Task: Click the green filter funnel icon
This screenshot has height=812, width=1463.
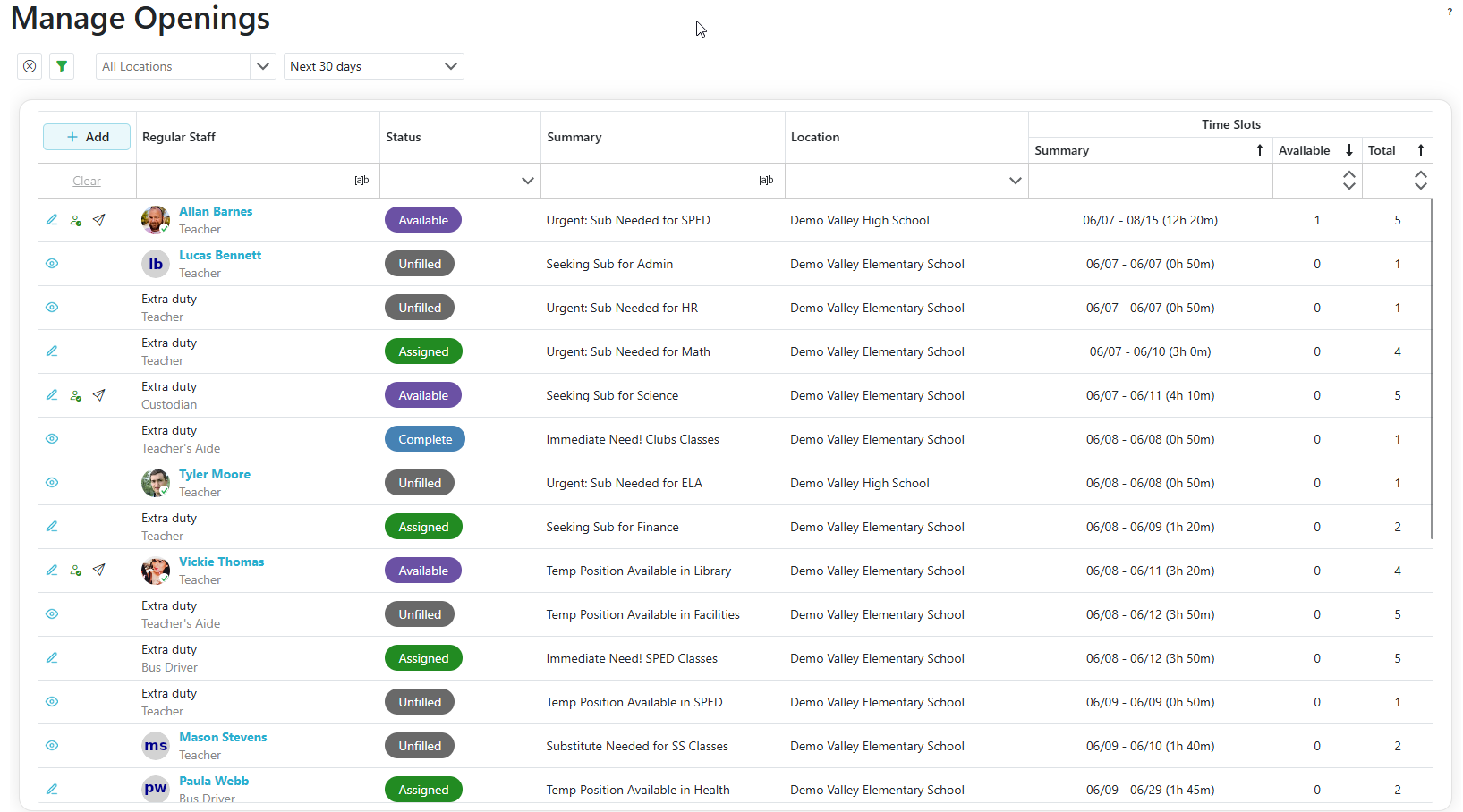Action: 62,66
